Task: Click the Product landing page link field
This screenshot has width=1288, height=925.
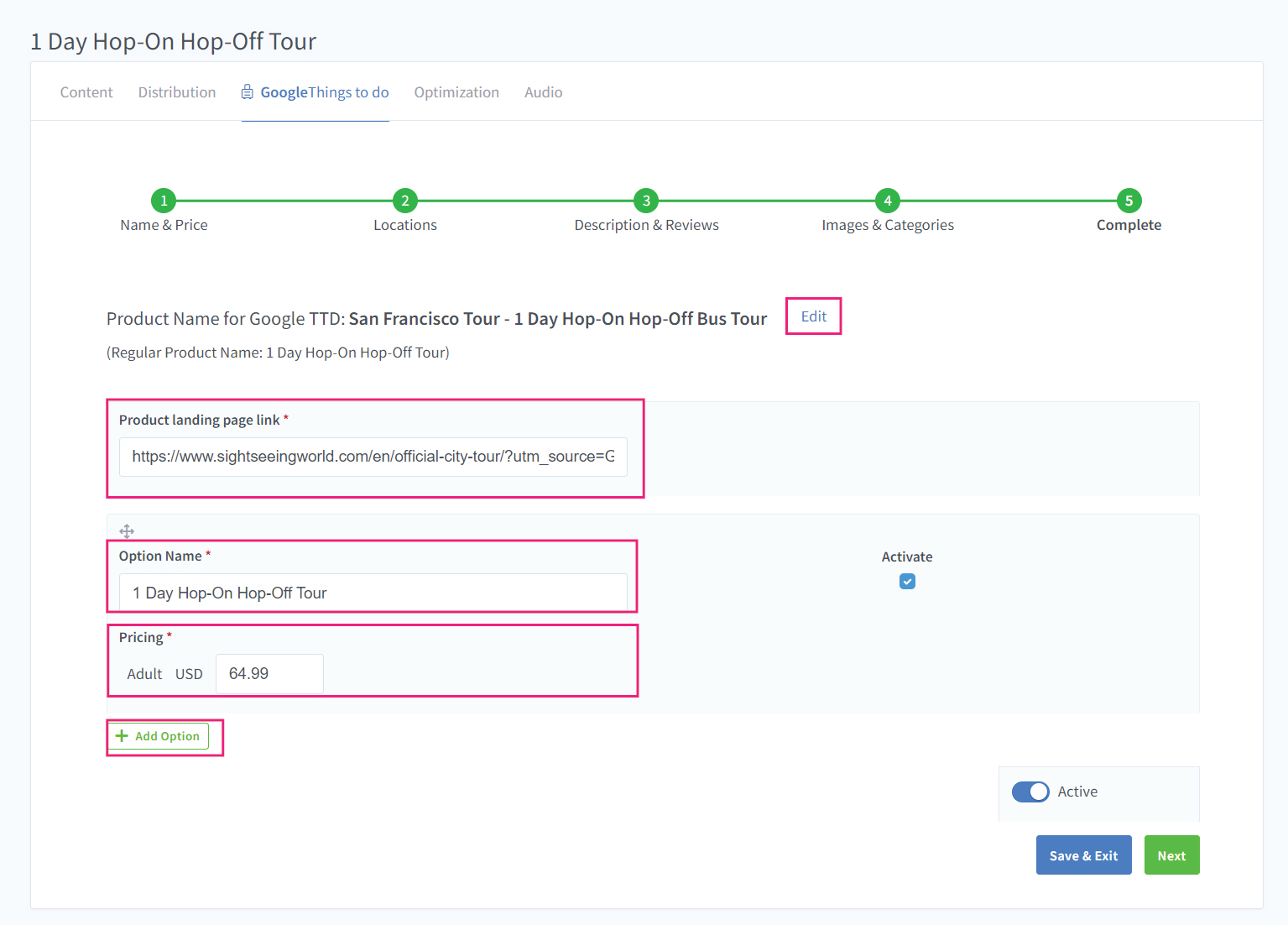Action: coord(373,457)
